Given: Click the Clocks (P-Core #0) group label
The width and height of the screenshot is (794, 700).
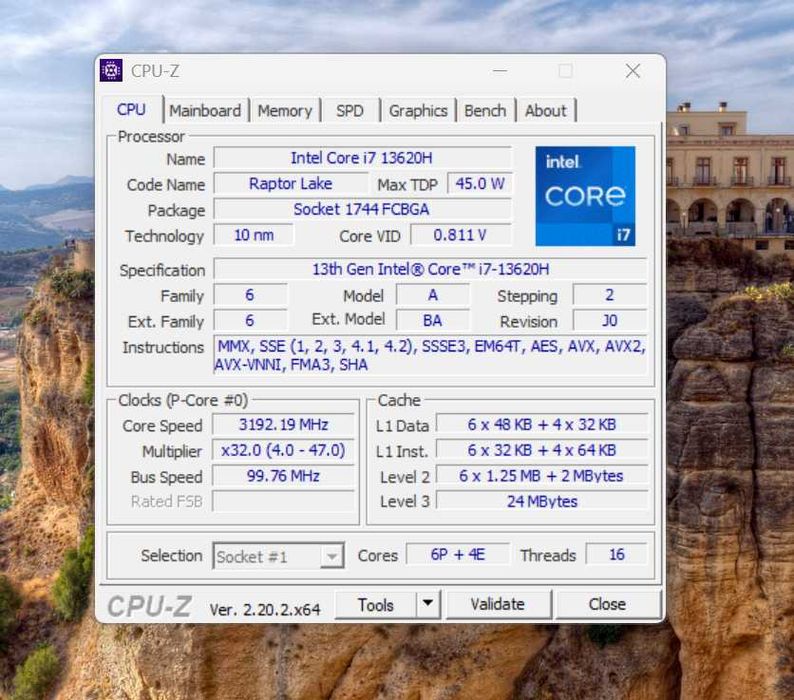Looking at the screenshot, I should (x=183, y=401).
